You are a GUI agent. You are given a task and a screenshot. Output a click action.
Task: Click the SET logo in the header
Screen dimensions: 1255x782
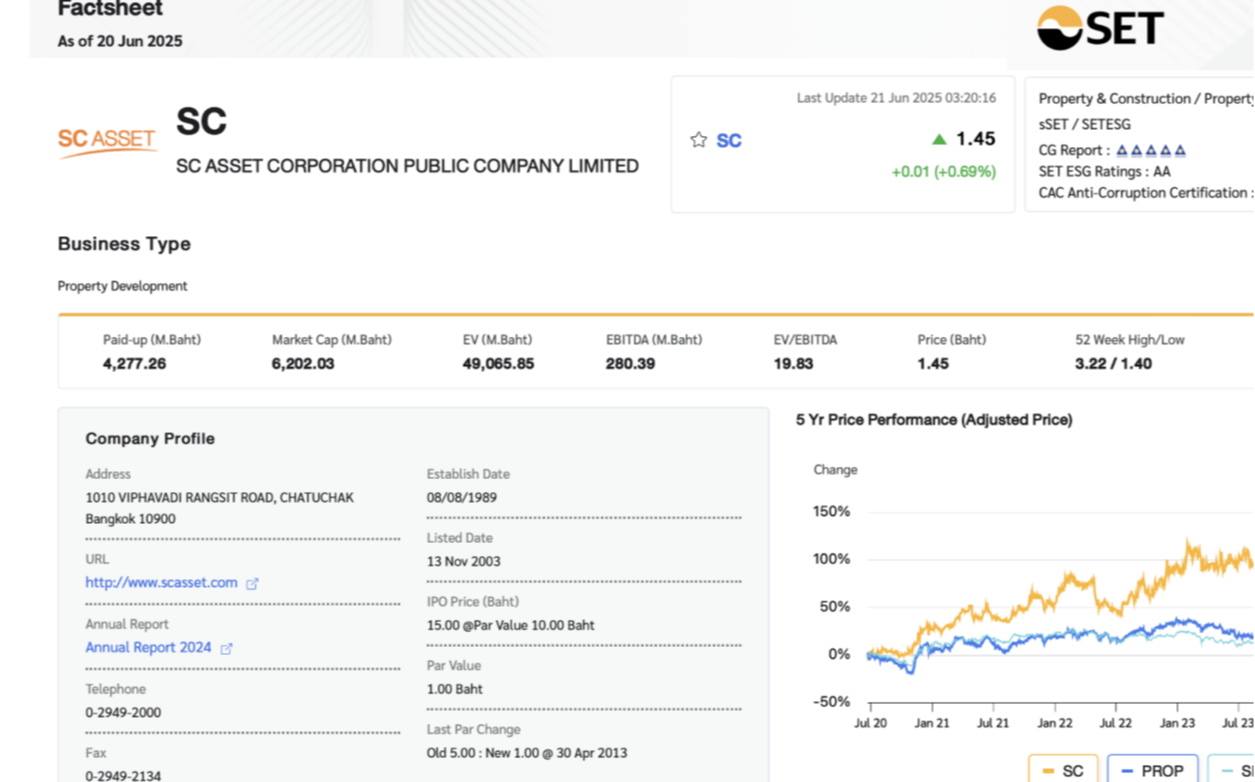(x=1100, y=28)
